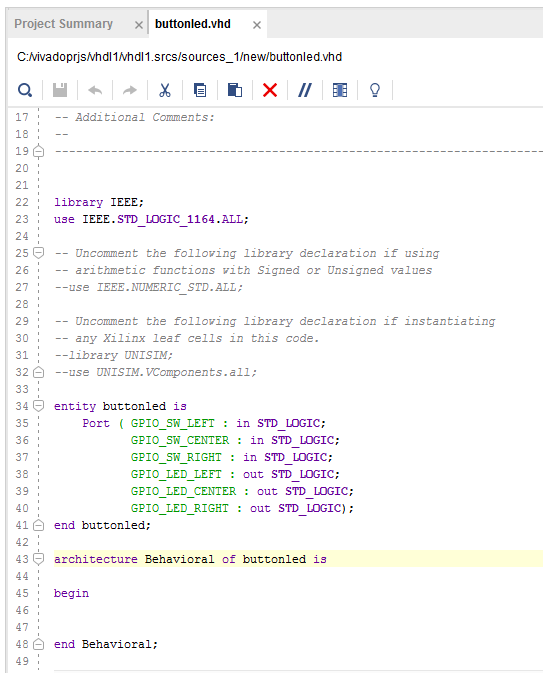The height and width of the screenshot is (673, 543).
Task: Click on 'library IEEE;' line
Action: (x=99, y=202)
